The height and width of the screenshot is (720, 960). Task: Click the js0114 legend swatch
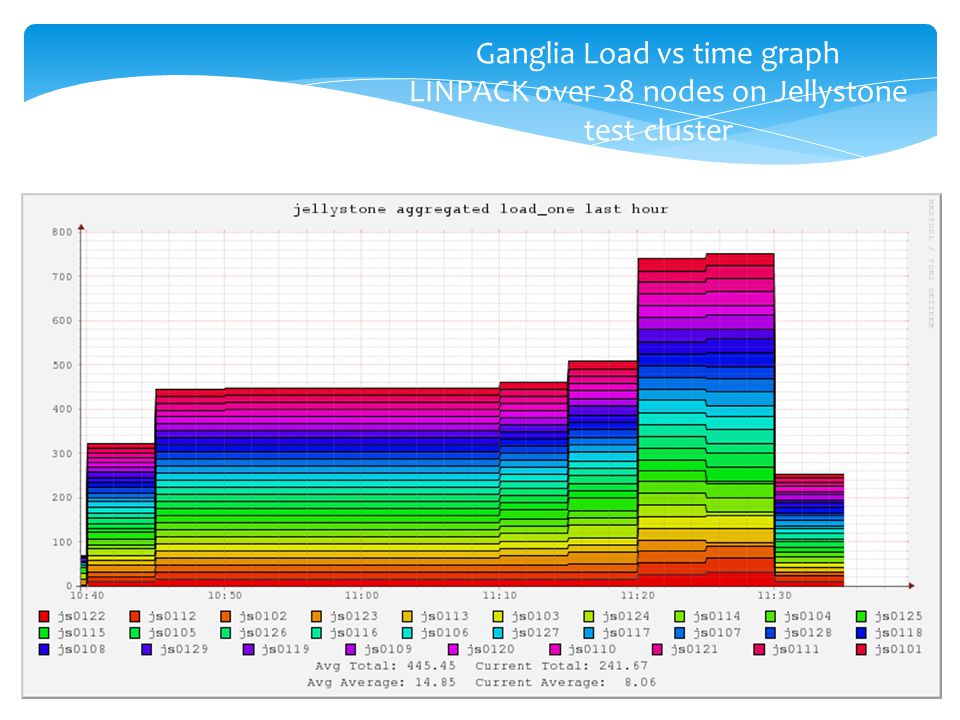680,616
